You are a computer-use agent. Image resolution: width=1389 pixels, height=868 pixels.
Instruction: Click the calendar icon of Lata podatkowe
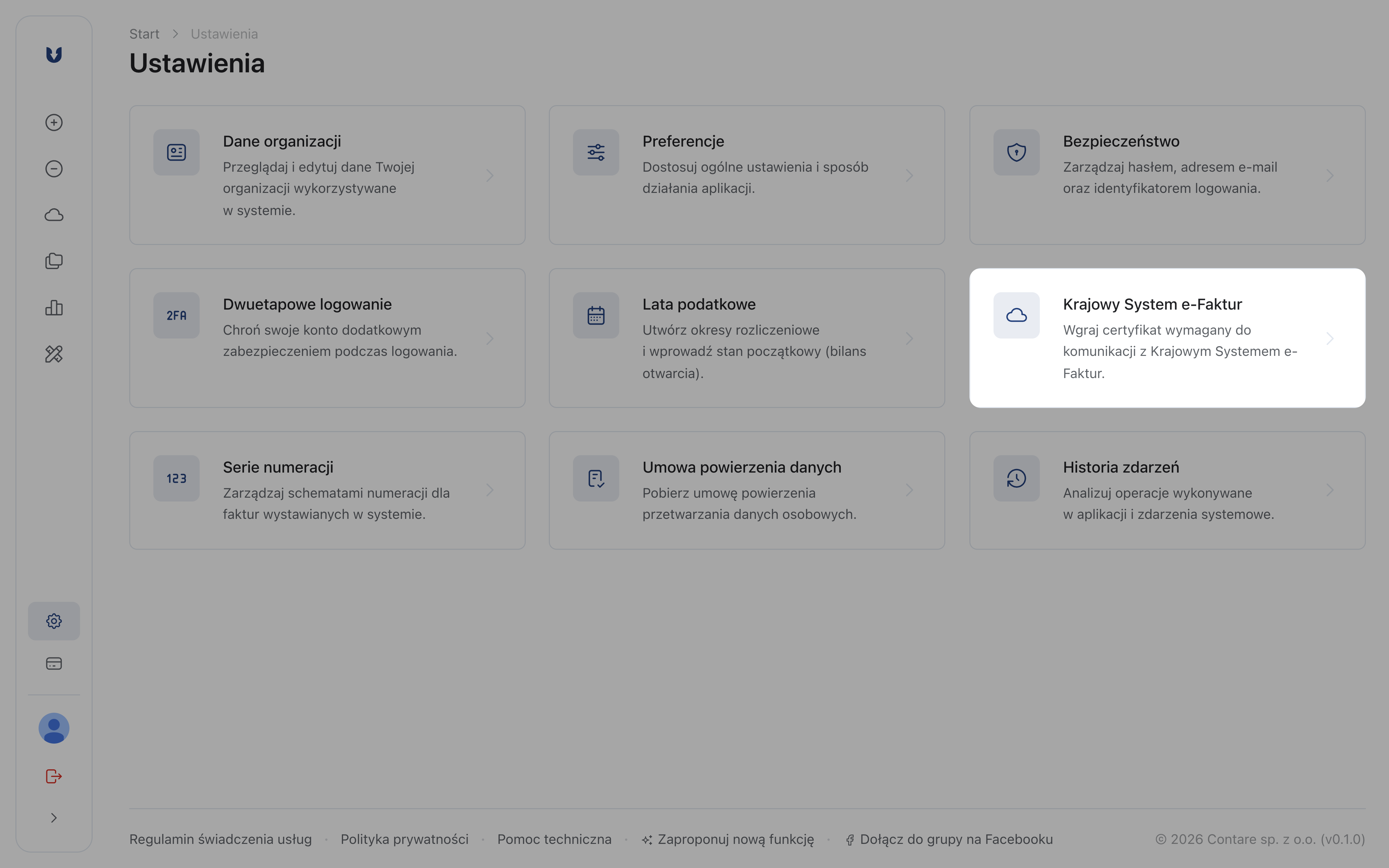click(x=596, y=315)
